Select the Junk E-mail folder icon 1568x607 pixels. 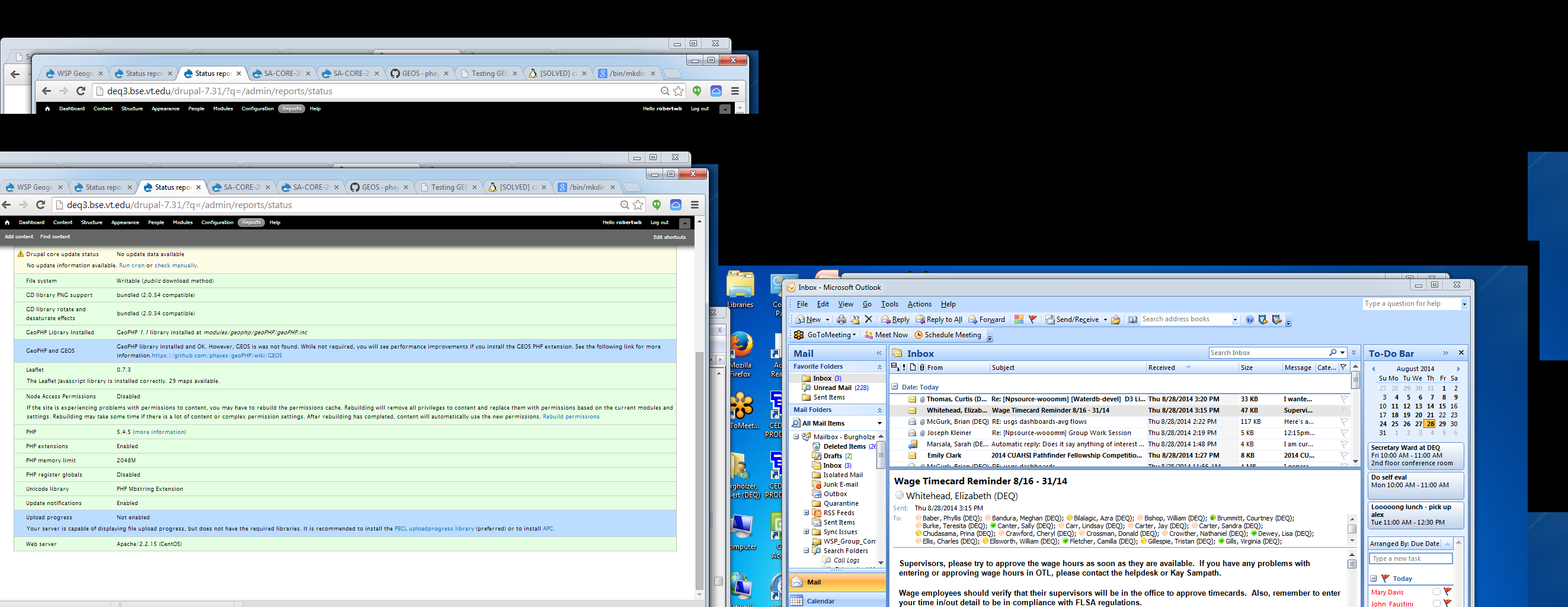[817, 484]
